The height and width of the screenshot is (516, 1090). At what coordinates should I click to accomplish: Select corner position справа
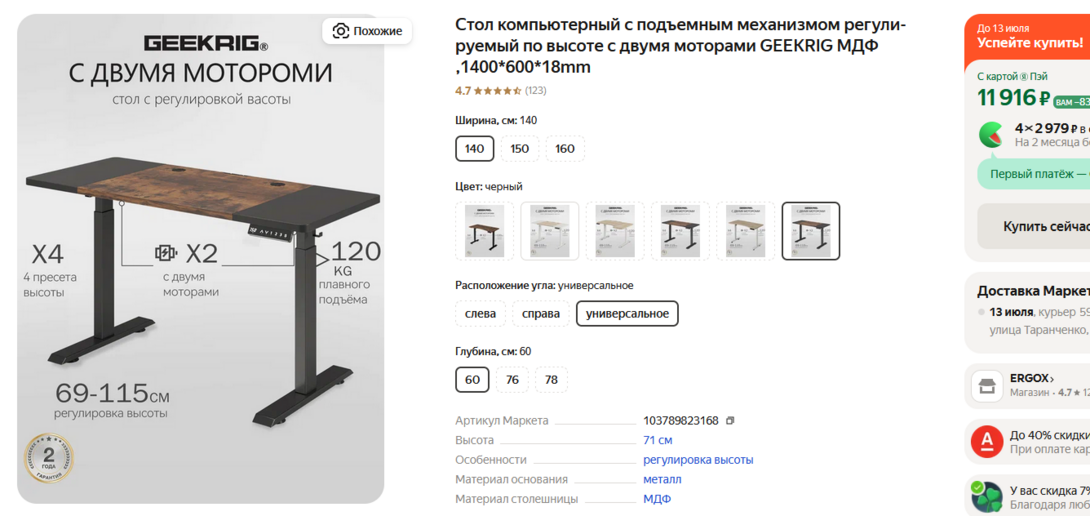pos(541,314)
